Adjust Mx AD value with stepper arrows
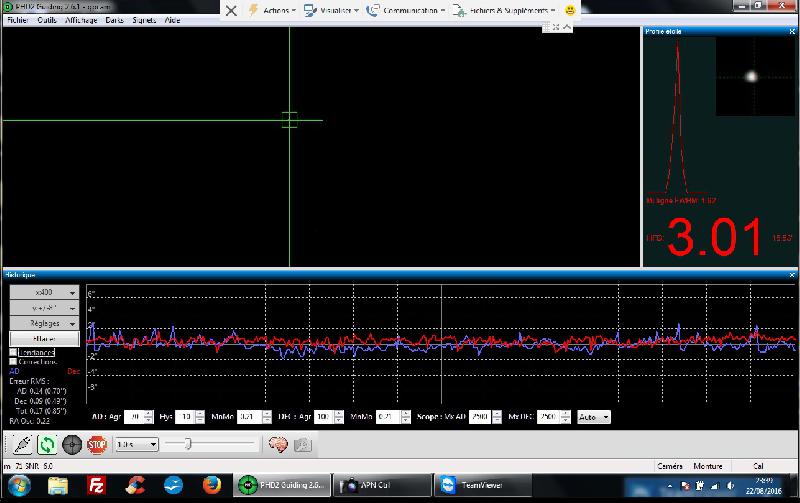This screenshot has width=800, height=503. click(x=497, y=417)
